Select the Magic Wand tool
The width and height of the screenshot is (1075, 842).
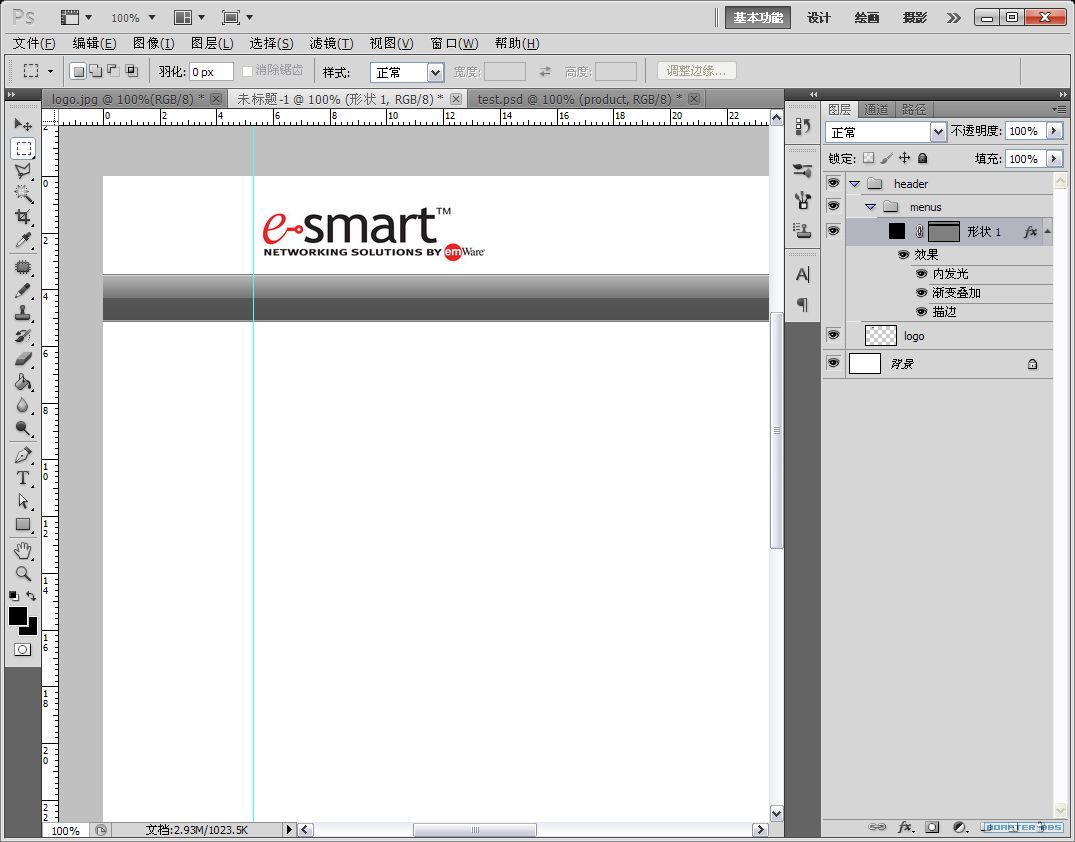(x=23, y=193)
